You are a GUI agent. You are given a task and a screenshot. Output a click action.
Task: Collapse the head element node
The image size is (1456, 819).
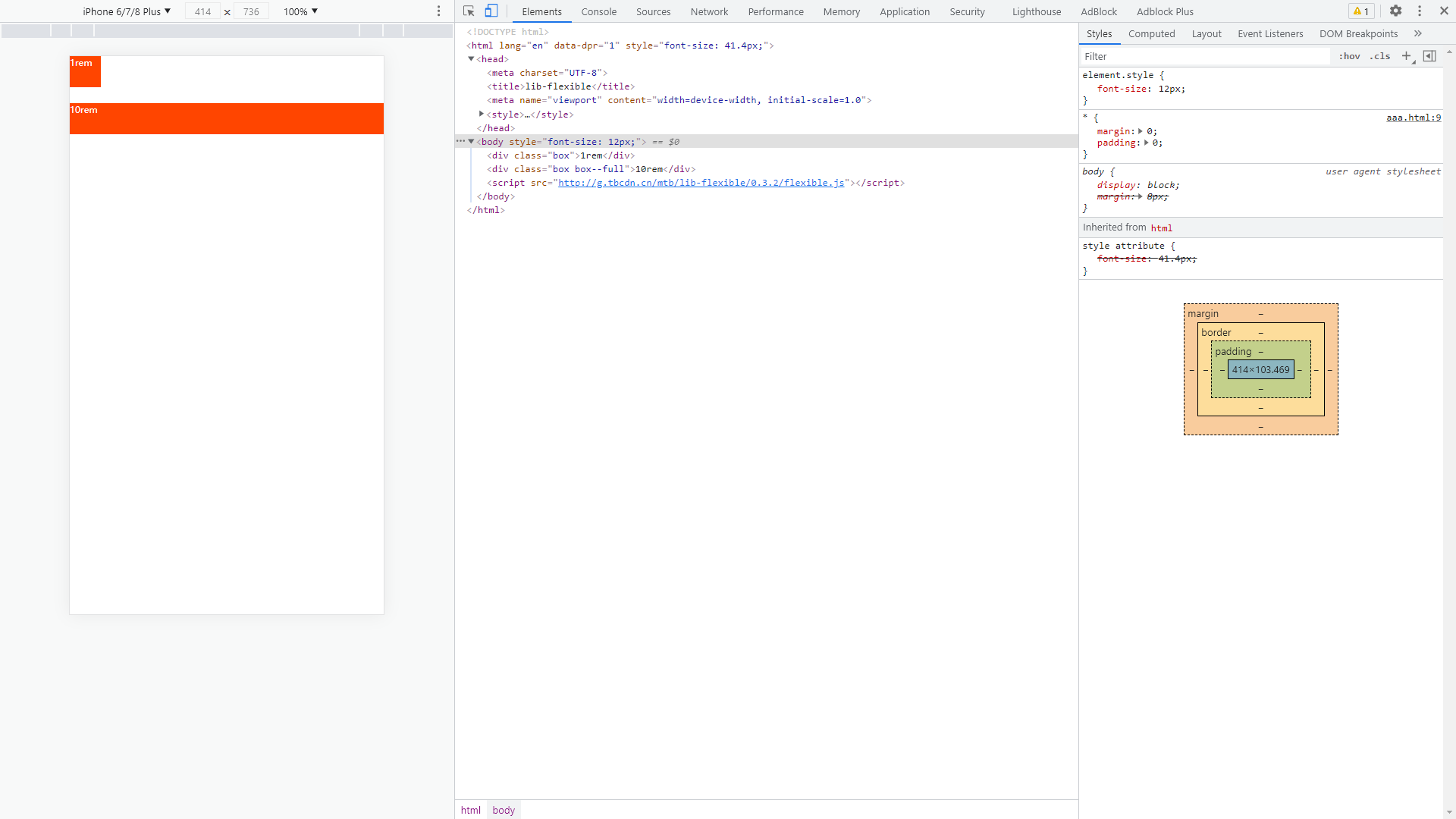(471, 59)
